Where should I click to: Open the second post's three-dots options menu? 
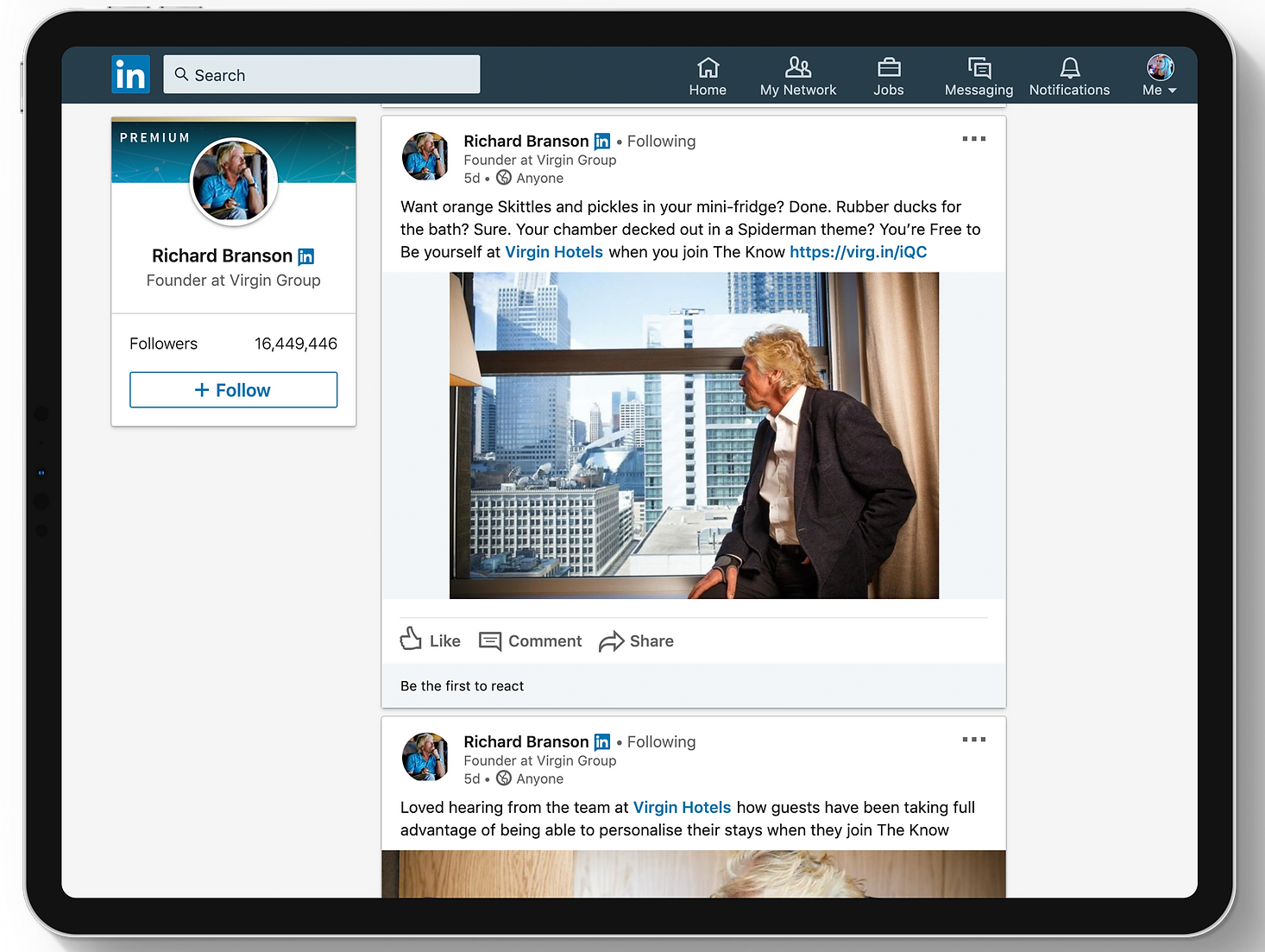(974, 740)
